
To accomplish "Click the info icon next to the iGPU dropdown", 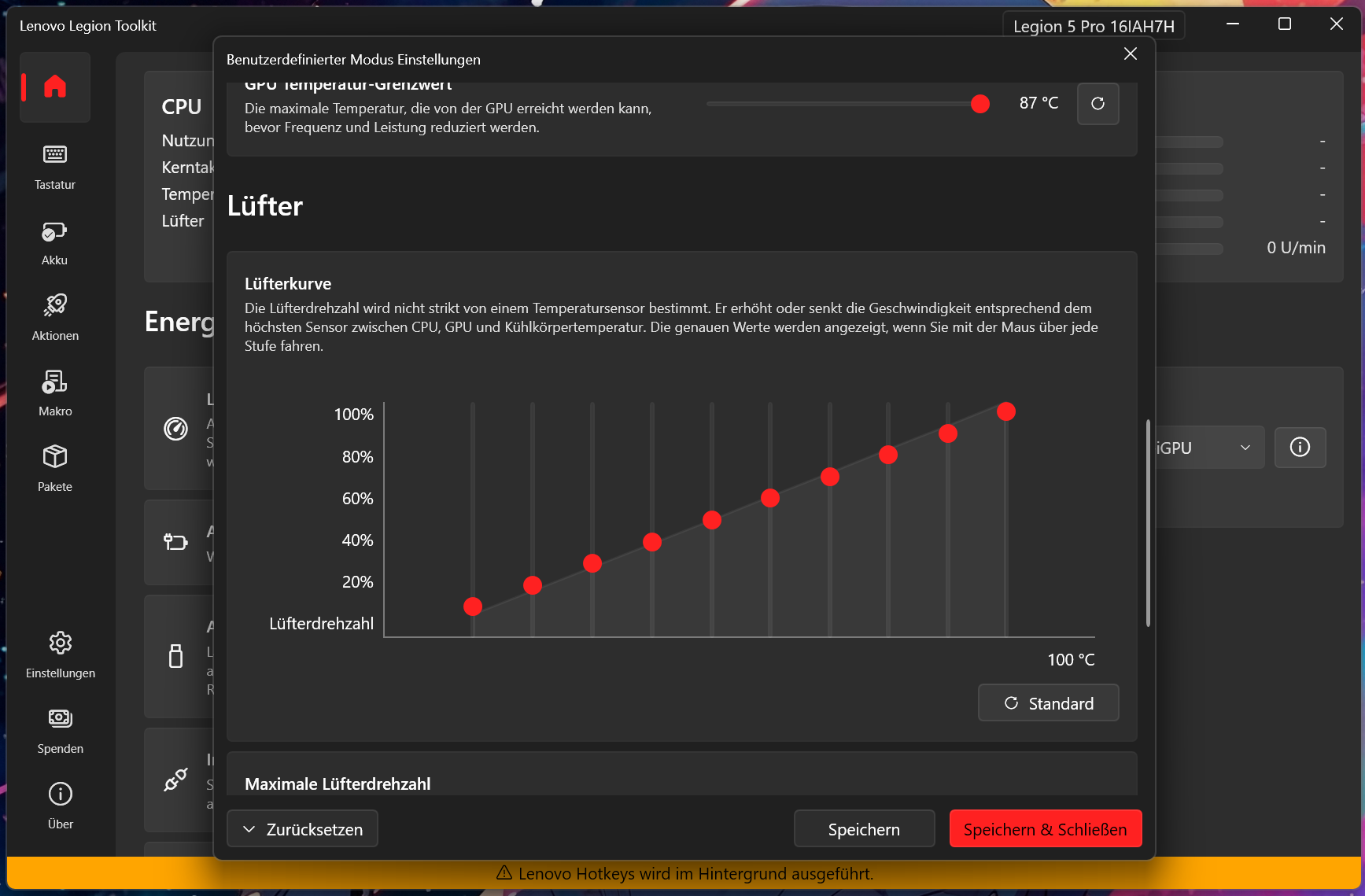I will pyautogui.click(x=1300, y=448).
